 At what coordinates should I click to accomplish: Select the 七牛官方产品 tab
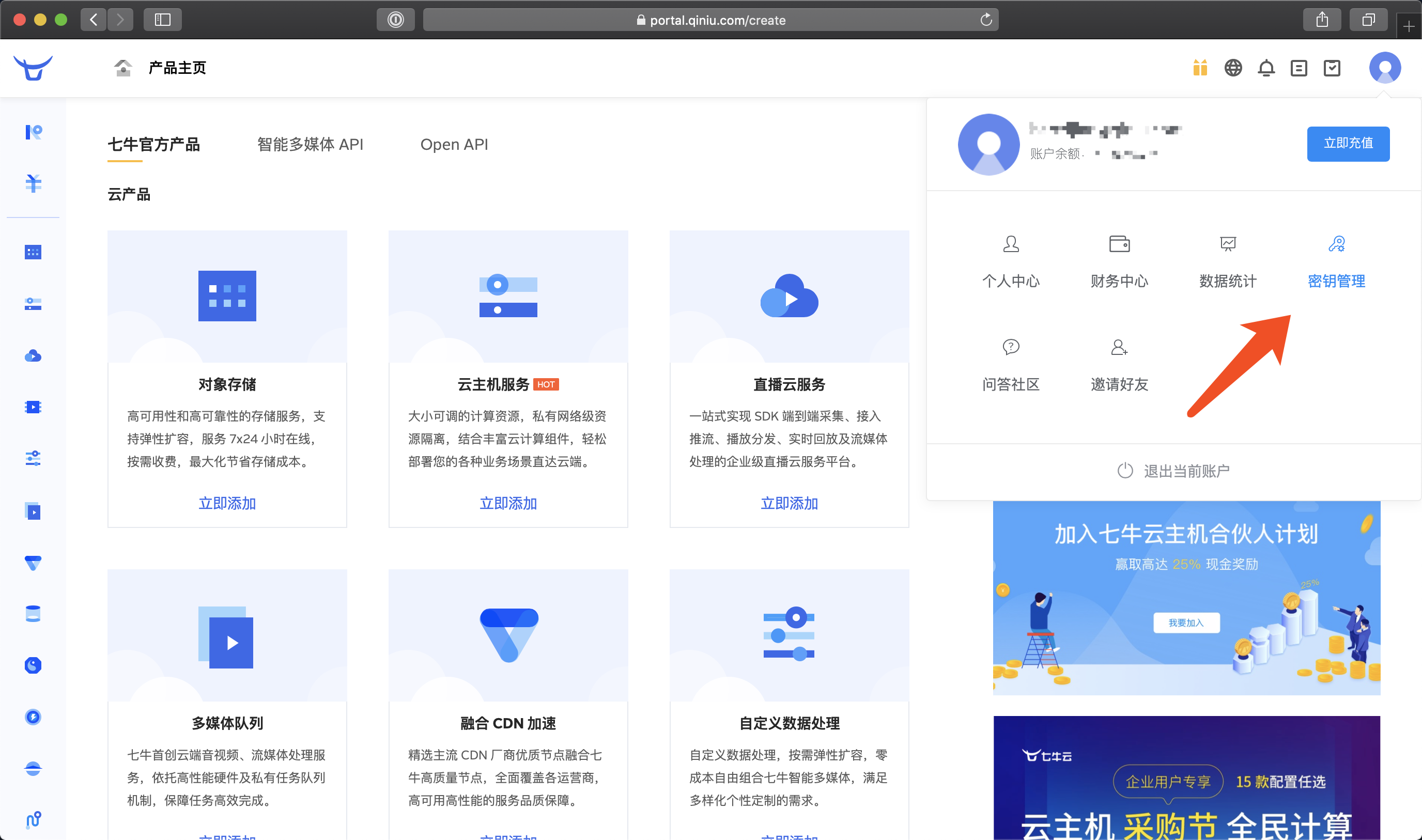(153, 144)
